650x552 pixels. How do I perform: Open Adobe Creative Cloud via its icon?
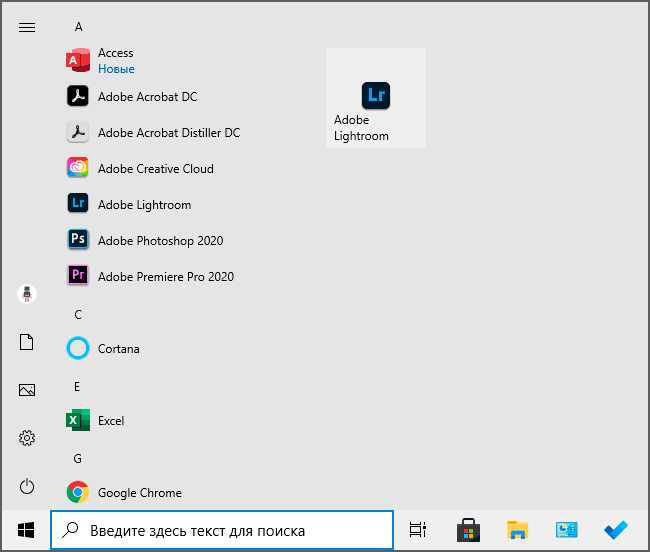click(x=78, y=168)
